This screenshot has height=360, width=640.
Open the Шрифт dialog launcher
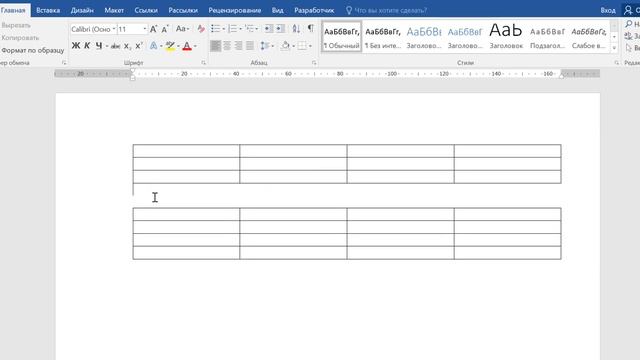pyautogui.click(x=203, y=63)
